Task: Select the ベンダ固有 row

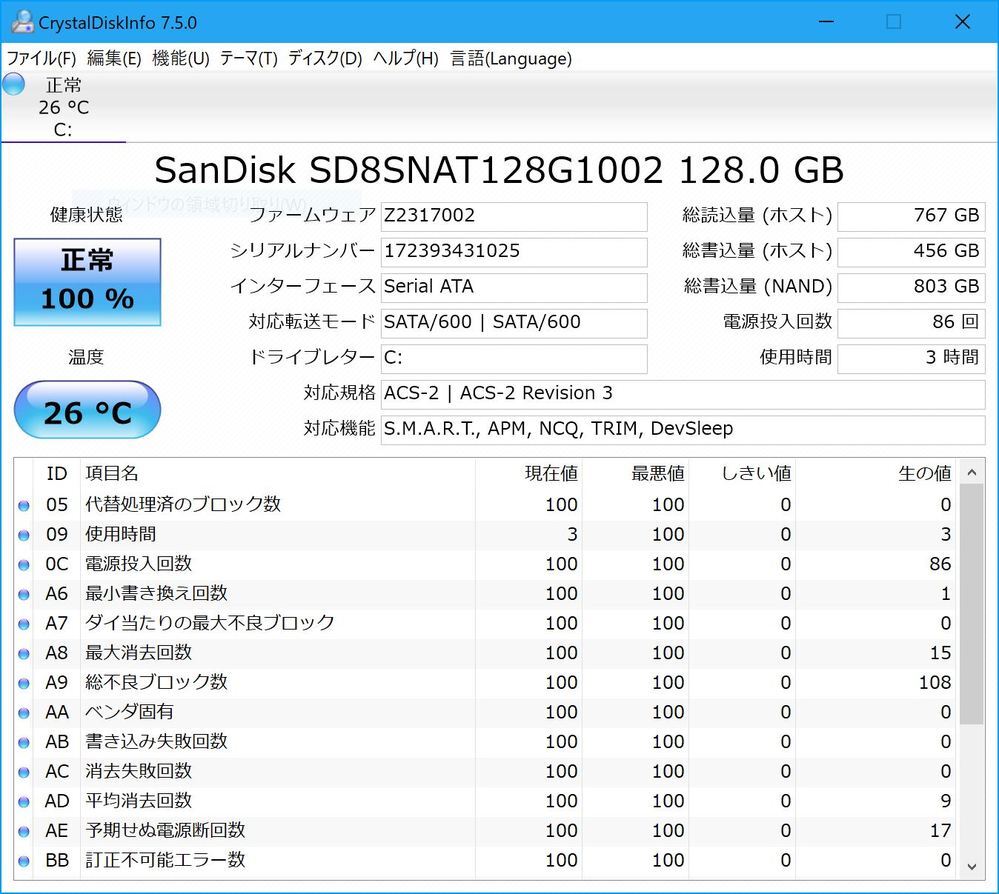Action: coord(485,712)
